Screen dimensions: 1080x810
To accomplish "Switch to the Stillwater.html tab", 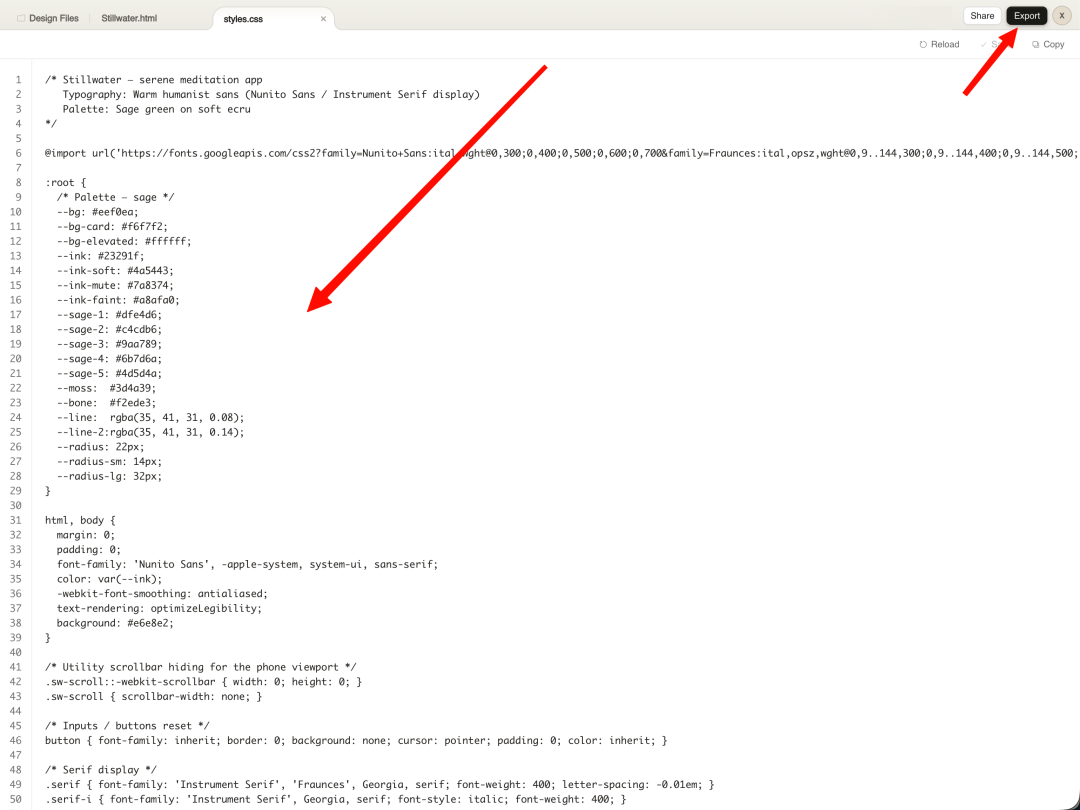I will (129, 18).
